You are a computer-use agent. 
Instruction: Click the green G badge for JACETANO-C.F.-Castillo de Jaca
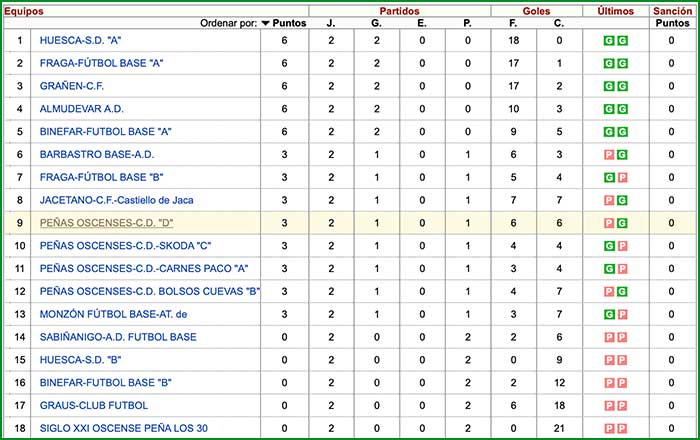coord(622,200)
